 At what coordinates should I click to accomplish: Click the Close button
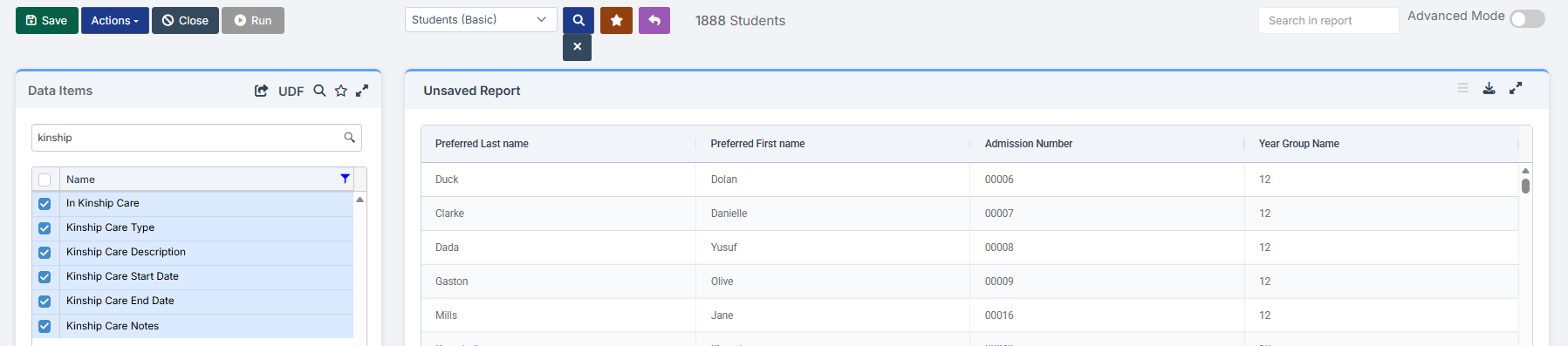[185, 20]
